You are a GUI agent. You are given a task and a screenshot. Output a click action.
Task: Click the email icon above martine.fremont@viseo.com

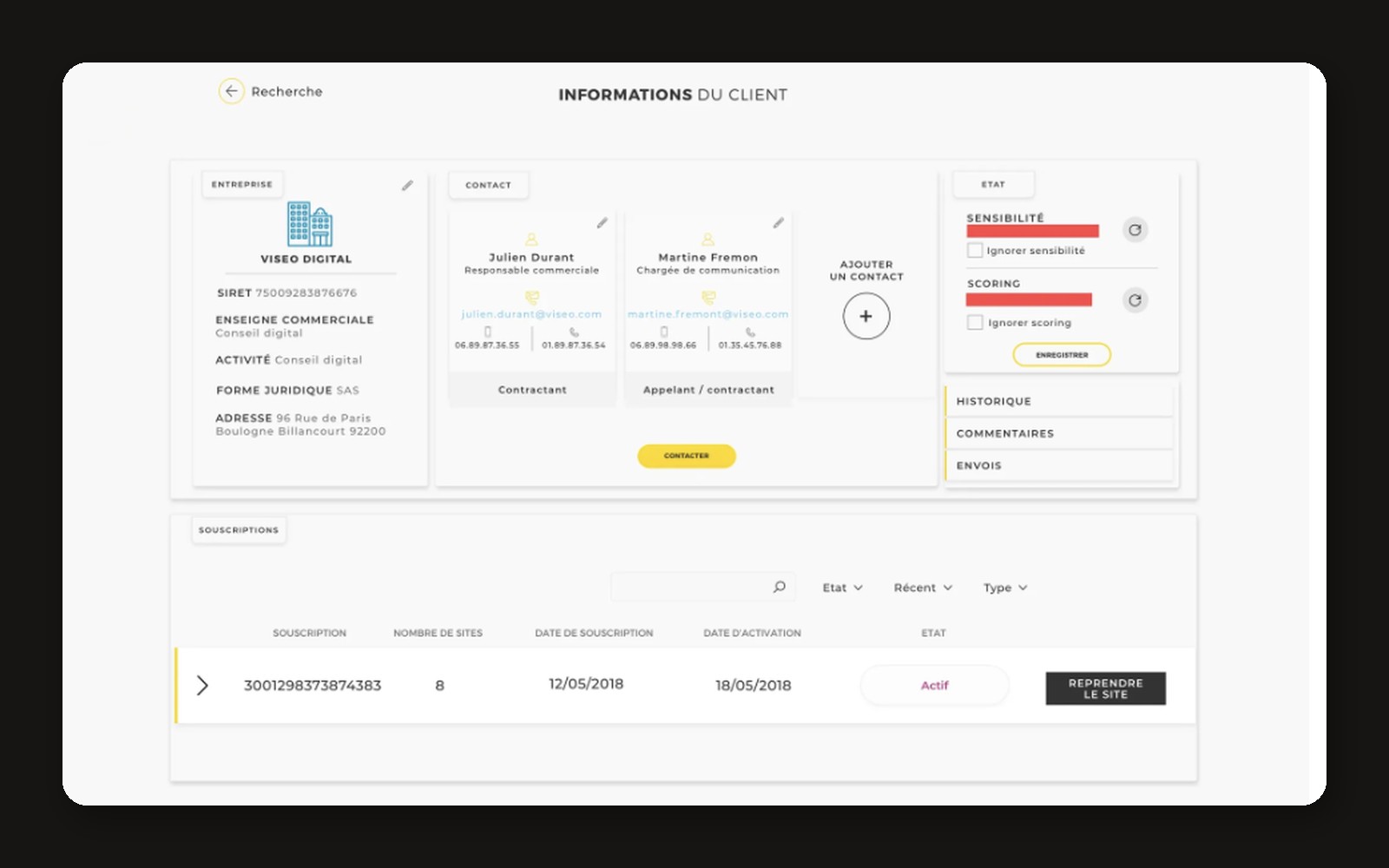pyautogui.click(x=708, y=298)
